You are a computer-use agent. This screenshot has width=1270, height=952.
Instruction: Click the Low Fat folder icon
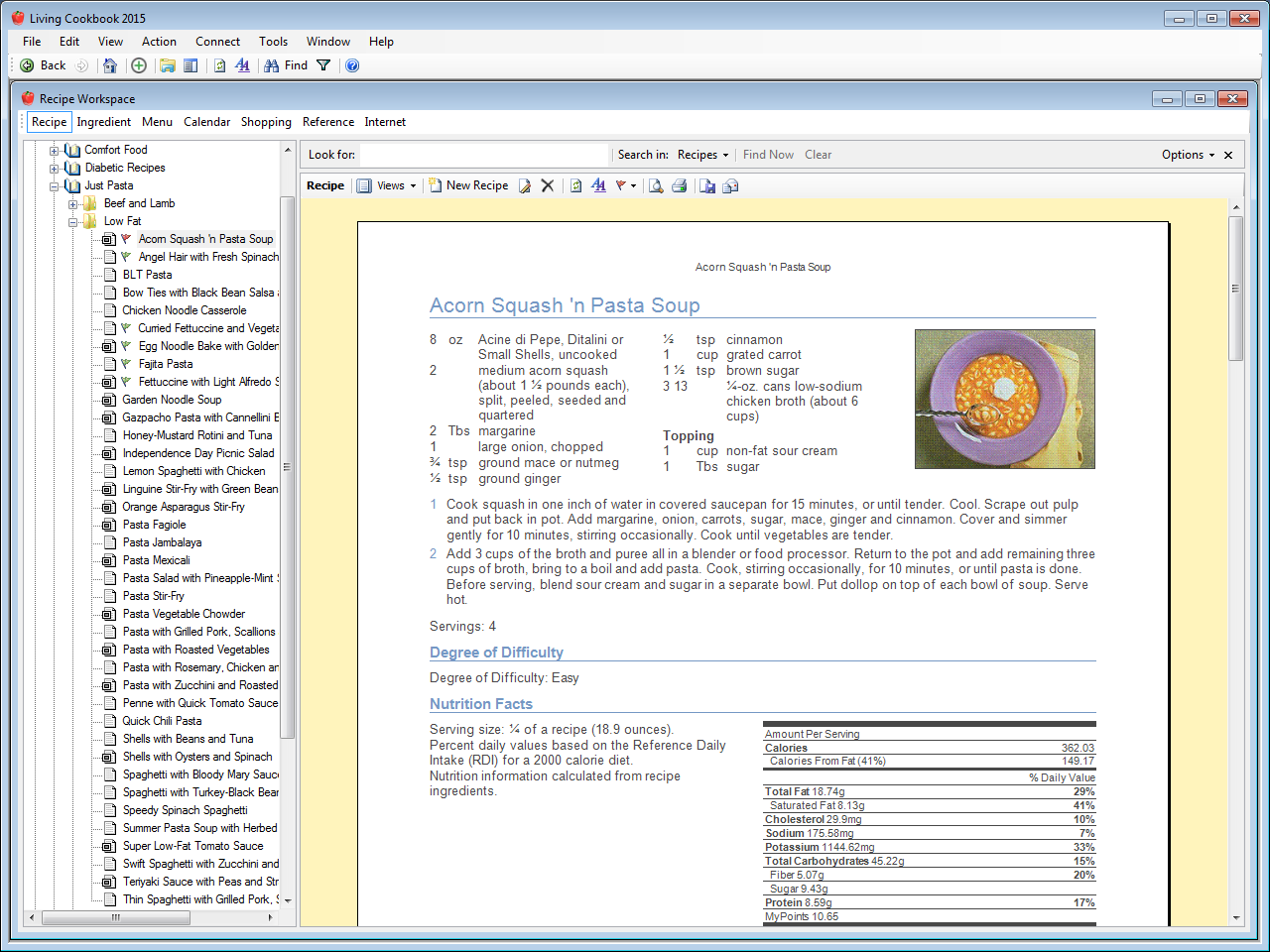coord(90,221)
